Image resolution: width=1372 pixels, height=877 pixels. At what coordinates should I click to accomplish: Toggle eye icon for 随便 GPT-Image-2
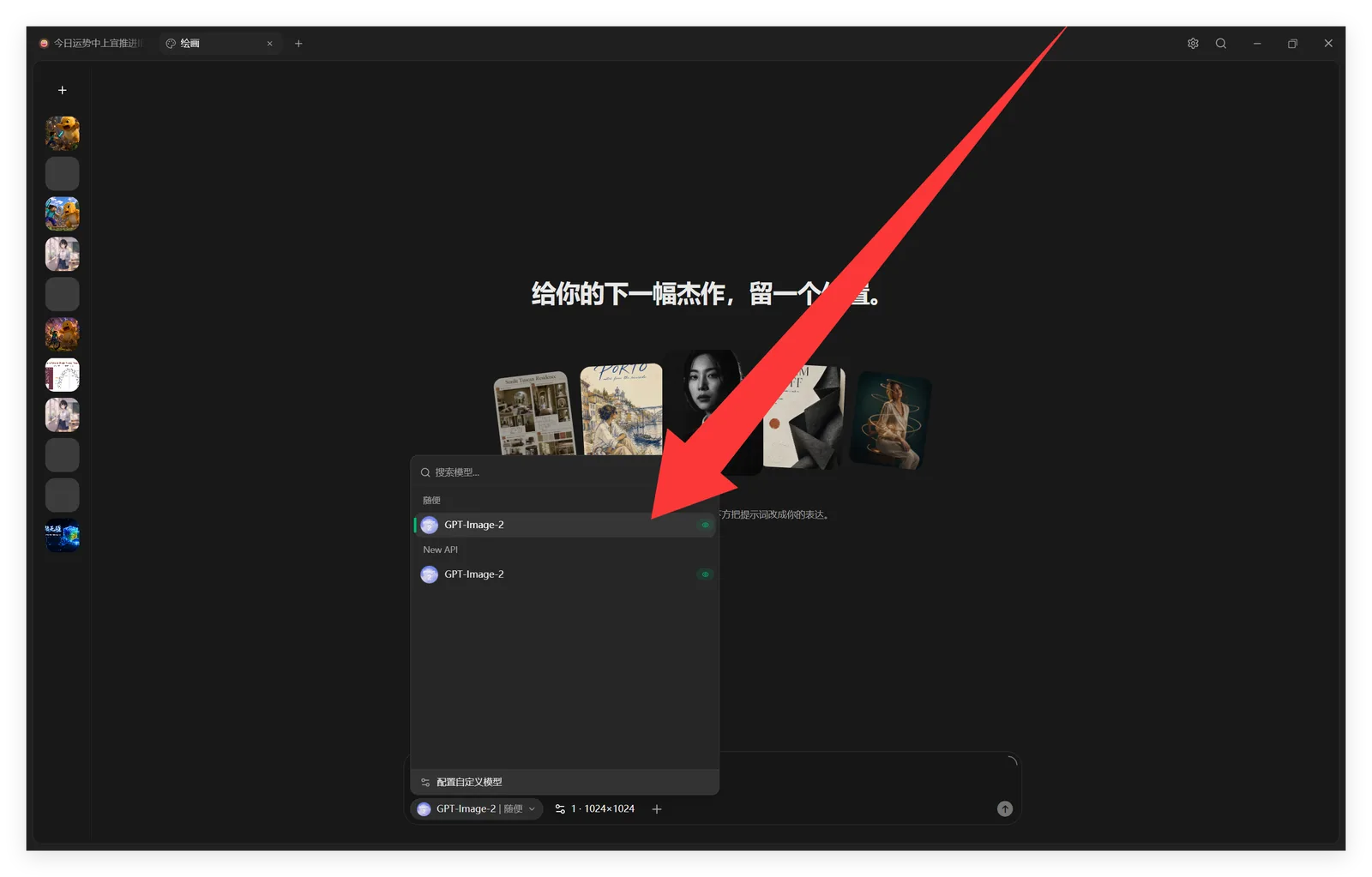(x=706, y=525)
